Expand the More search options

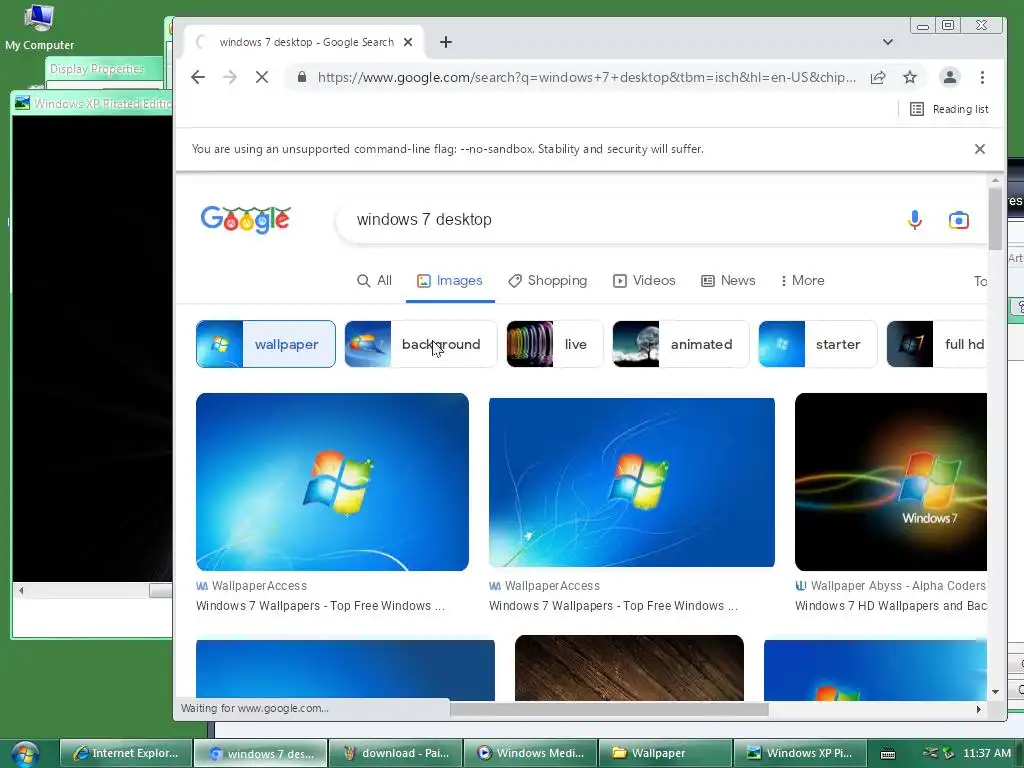point(803,281)
